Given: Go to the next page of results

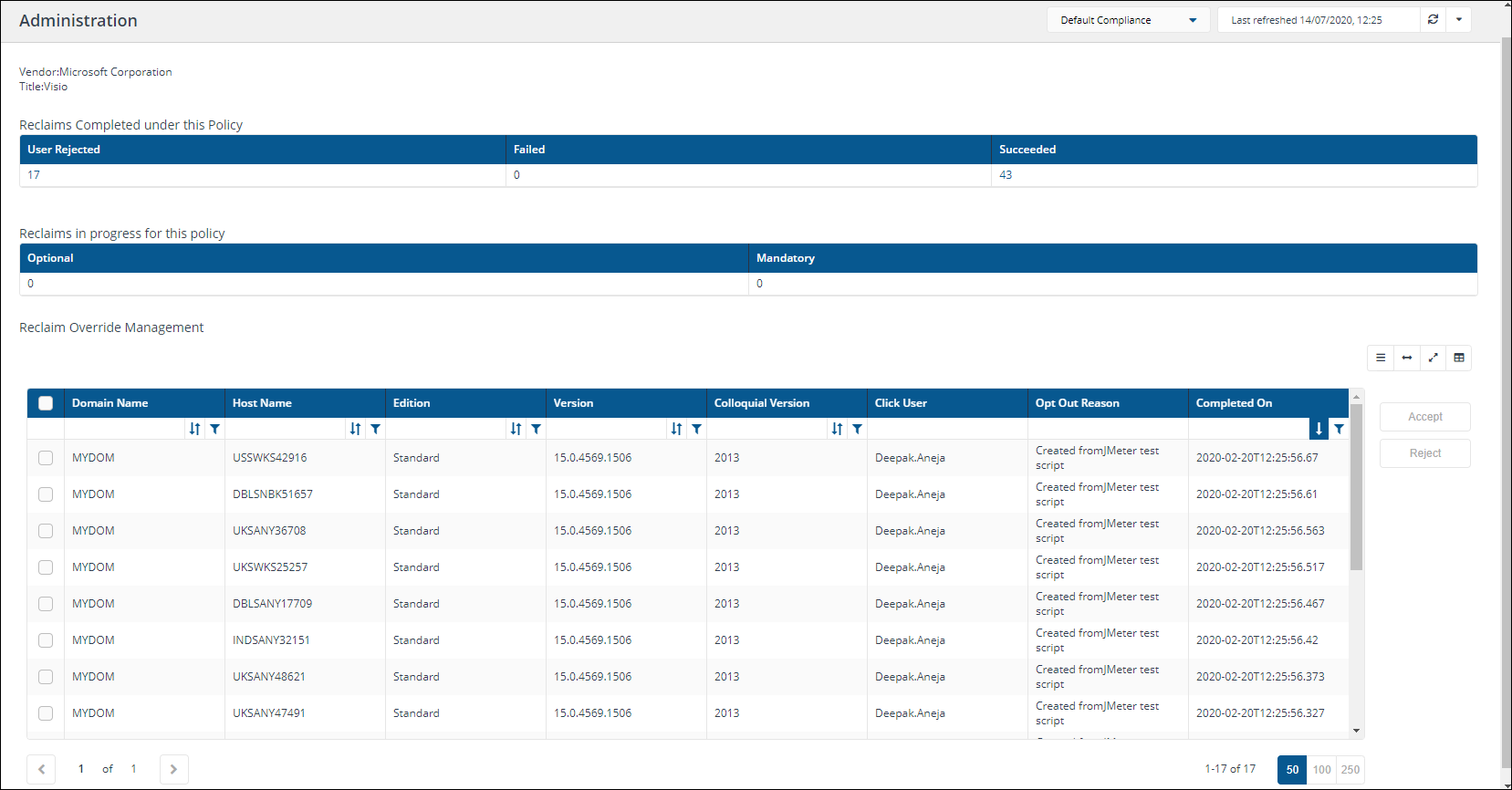Looking at the screenshot, I should coord(173,769).
